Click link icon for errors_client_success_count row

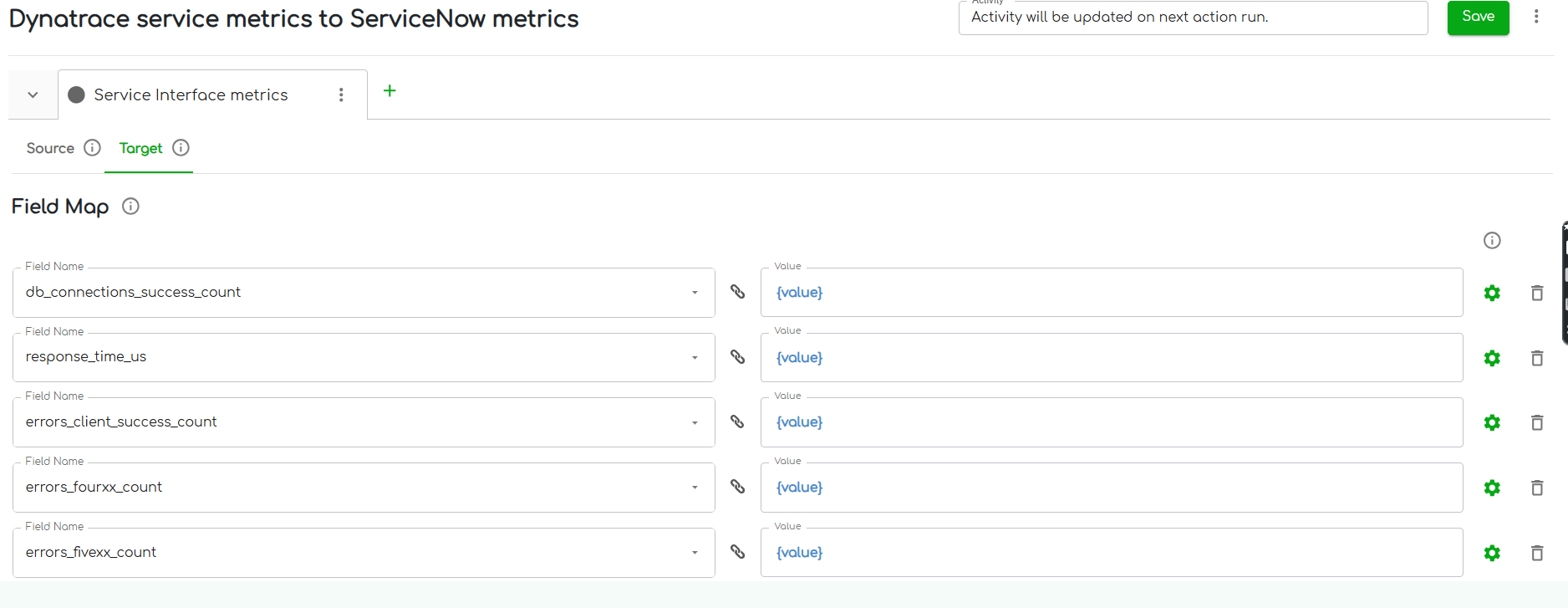click(737, 422)
